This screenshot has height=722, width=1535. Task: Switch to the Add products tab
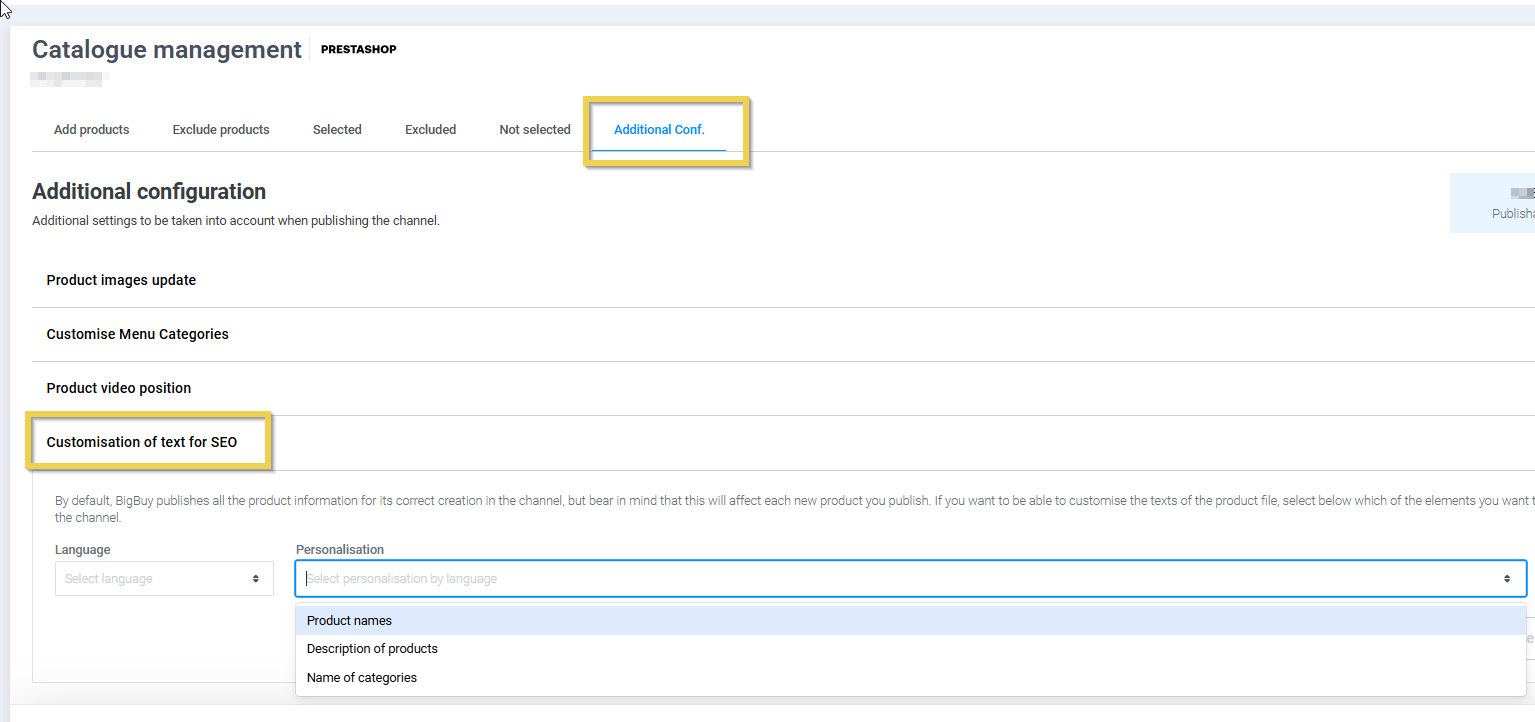click(x=91, y=130)
